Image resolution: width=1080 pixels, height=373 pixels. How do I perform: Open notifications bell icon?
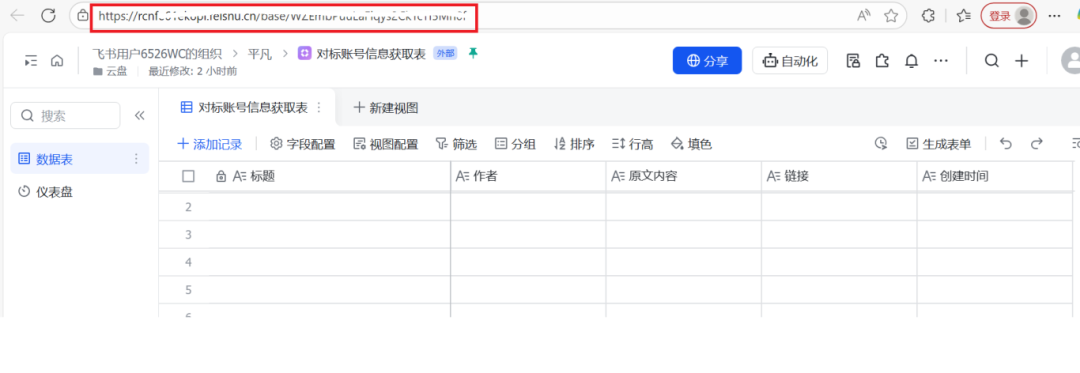coord(911,61)
